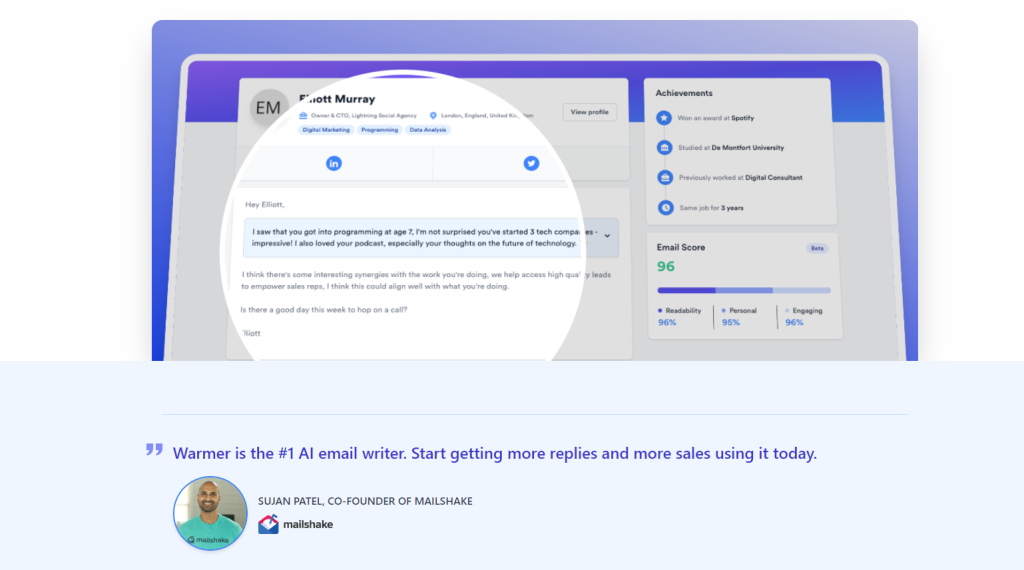Screen dimensions: 1024x570
Task: Click the clock icon beside Same job
Action: coord(665,207)
